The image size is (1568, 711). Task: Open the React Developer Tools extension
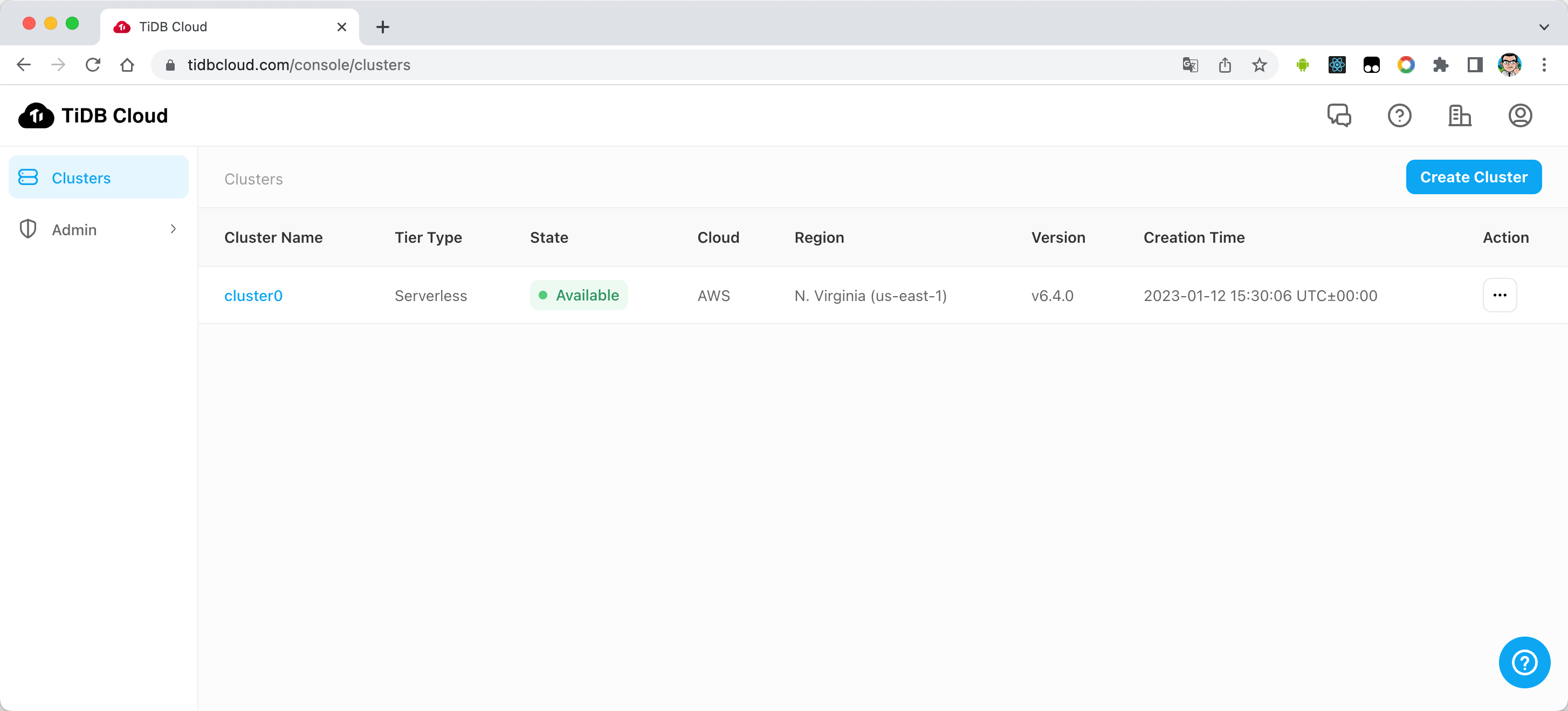[1337, 65]
